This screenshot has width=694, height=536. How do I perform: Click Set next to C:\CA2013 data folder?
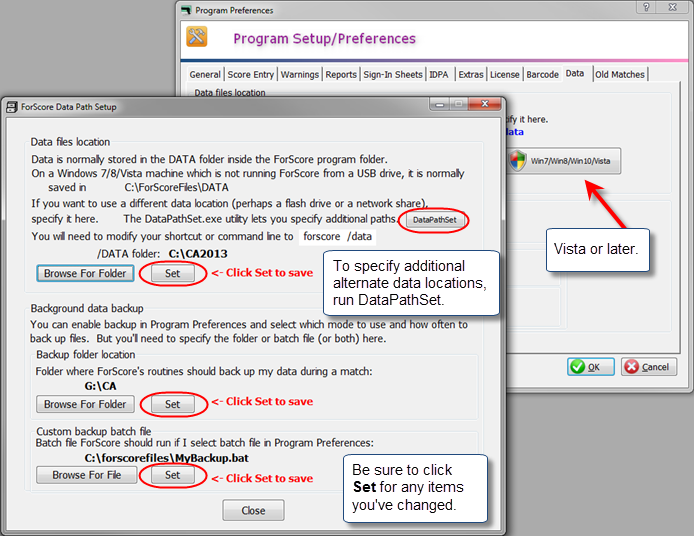click(173, 274)
